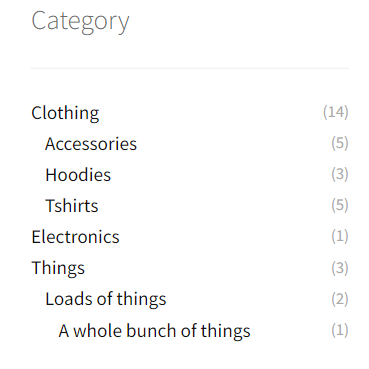Image resolution: width=369 pixels, height=369 pixels.
Task: Click the count next to Things
Action: point(340,268)
